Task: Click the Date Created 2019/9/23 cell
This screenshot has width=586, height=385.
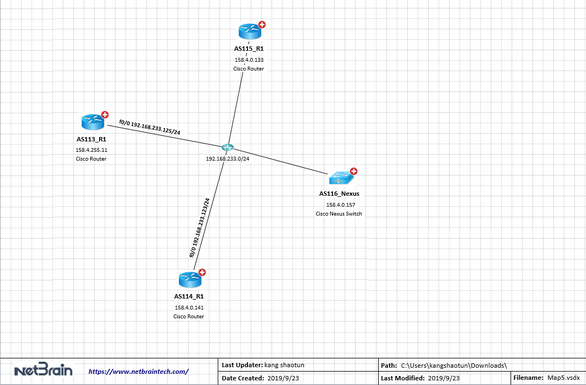Action: [x=298, y=378]
